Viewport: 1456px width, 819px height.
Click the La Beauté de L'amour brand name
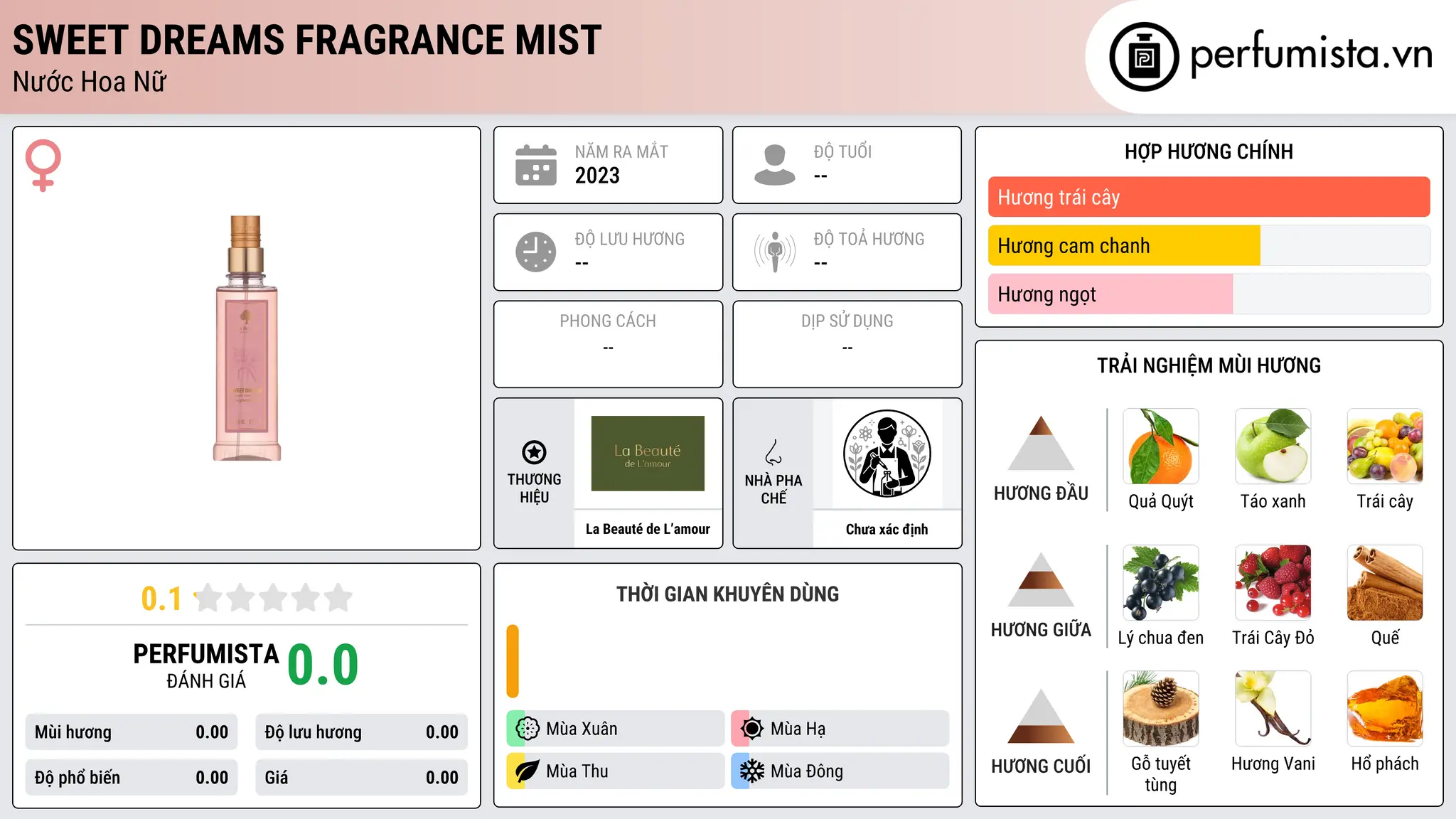[x=648, y=529]
